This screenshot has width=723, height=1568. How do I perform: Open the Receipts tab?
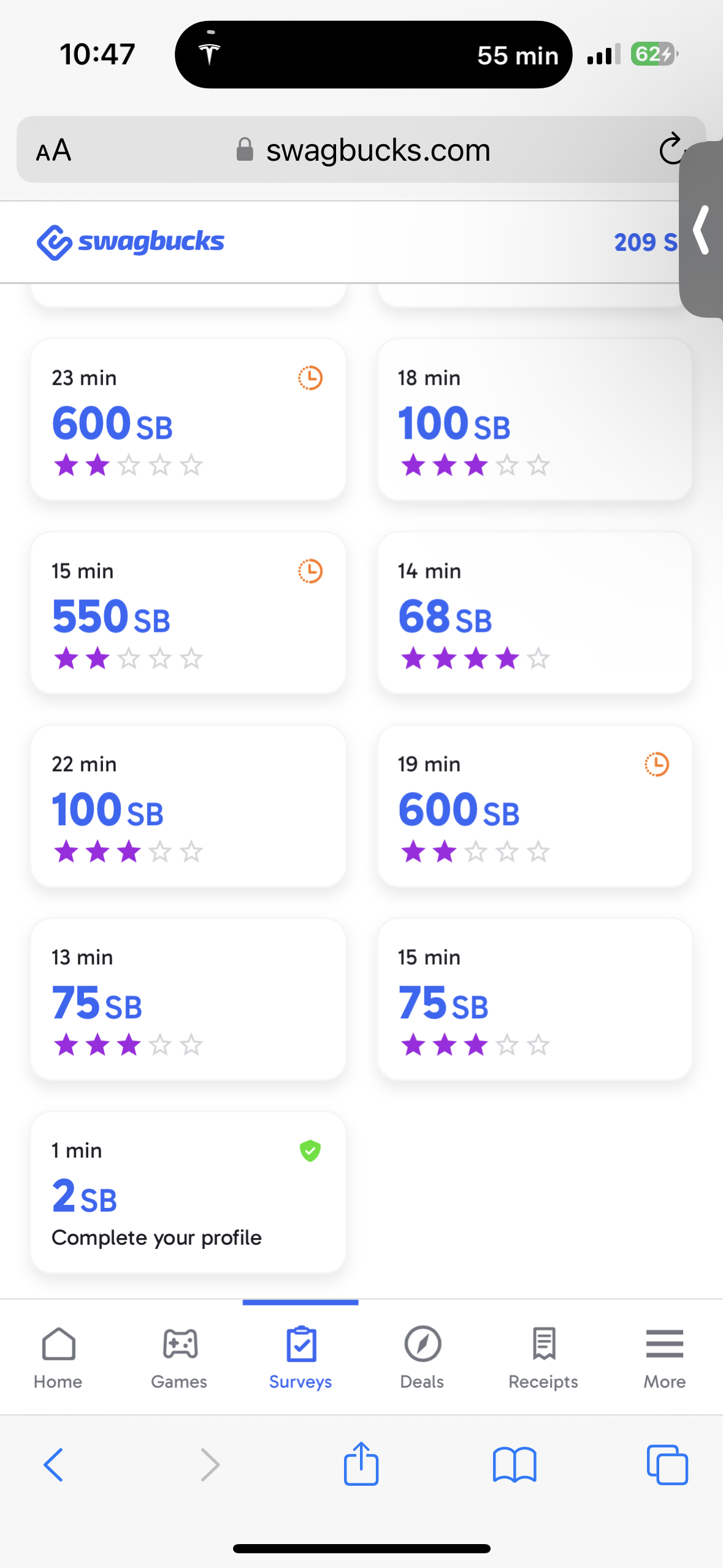click(543, 1358)
